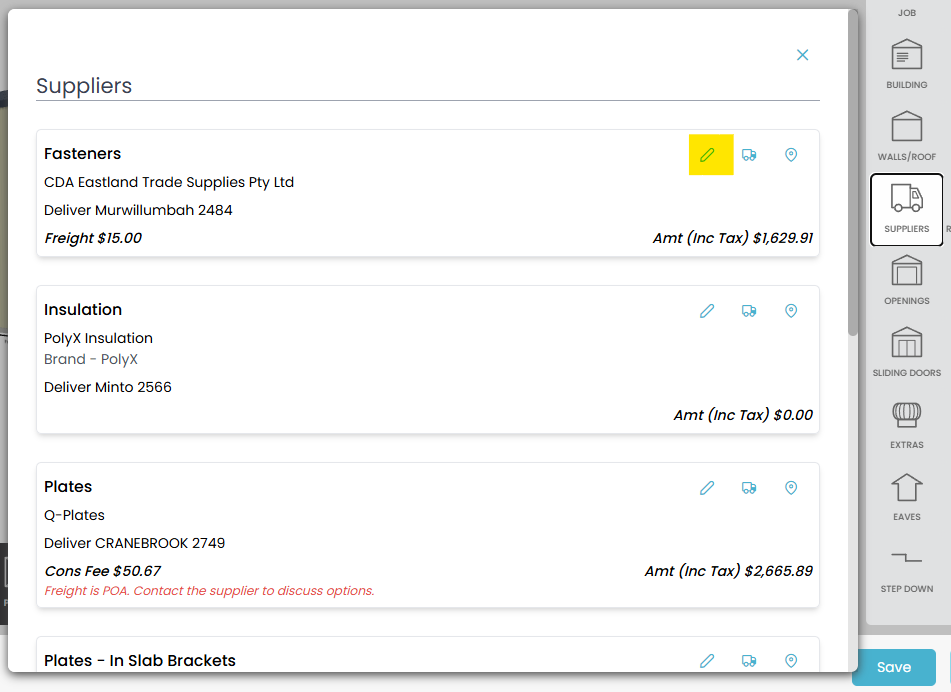Open the Extras sidebar section
The width and height of the screenshot is (951, 692).
[906, 424]
